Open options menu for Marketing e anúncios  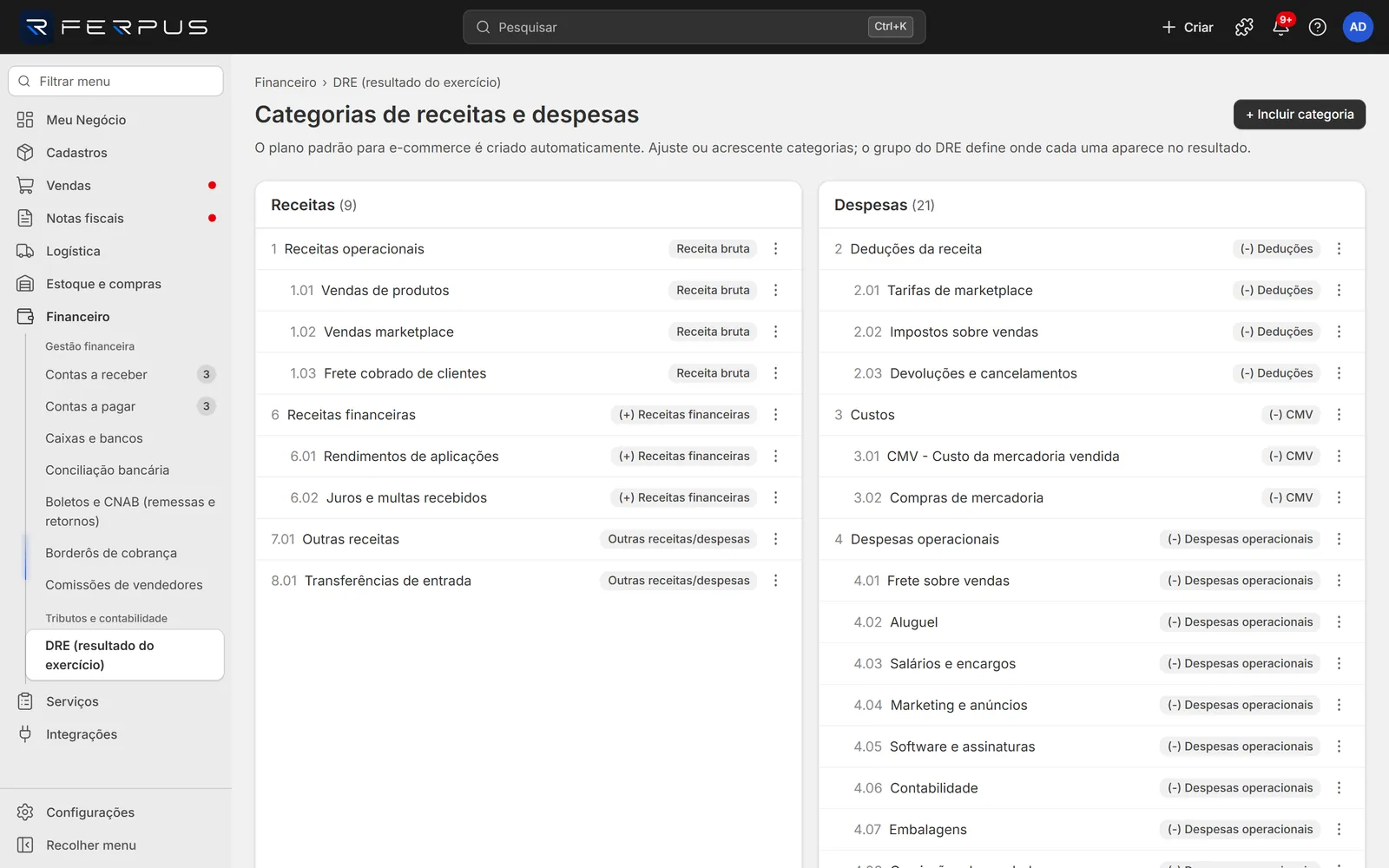click(x=1340, y=705)
